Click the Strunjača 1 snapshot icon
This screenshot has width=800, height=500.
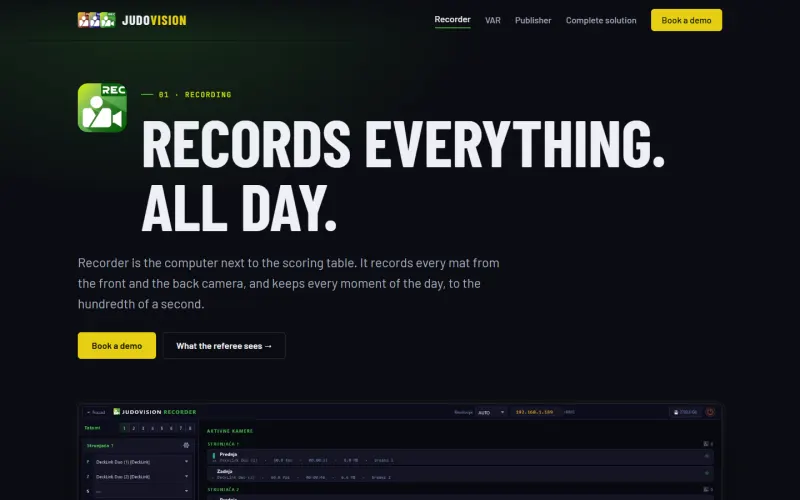pyautogui.click(x=708, y=444)
